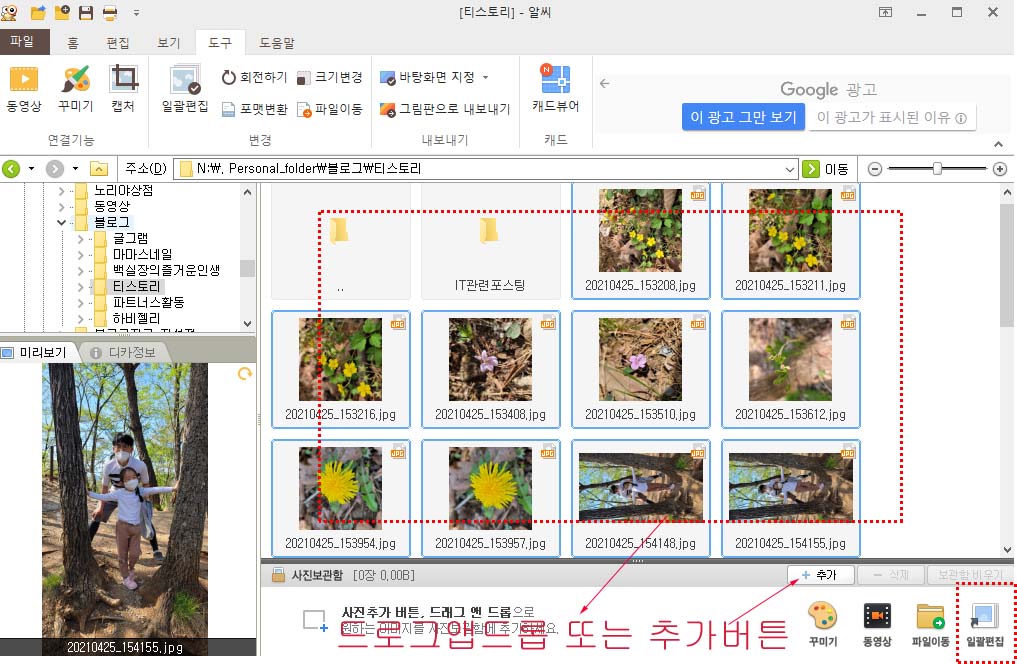This screenshot has height=664, width=1017.
Task: Open the address path dropdown
Action: (790, 169)
